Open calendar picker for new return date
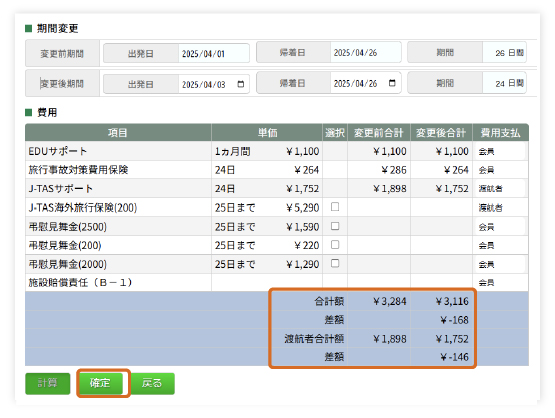 pyautogui.click(x=392, y=83)
